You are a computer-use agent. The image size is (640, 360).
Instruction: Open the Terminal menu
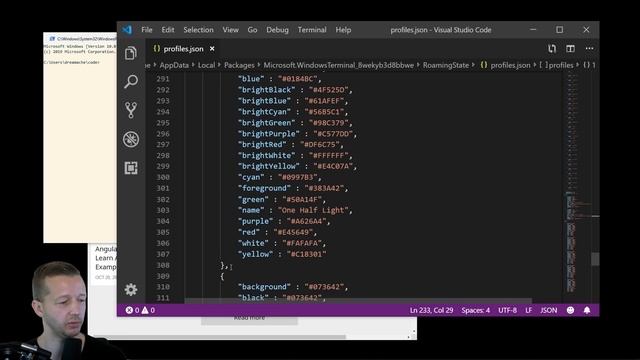(x=312, y=30)
